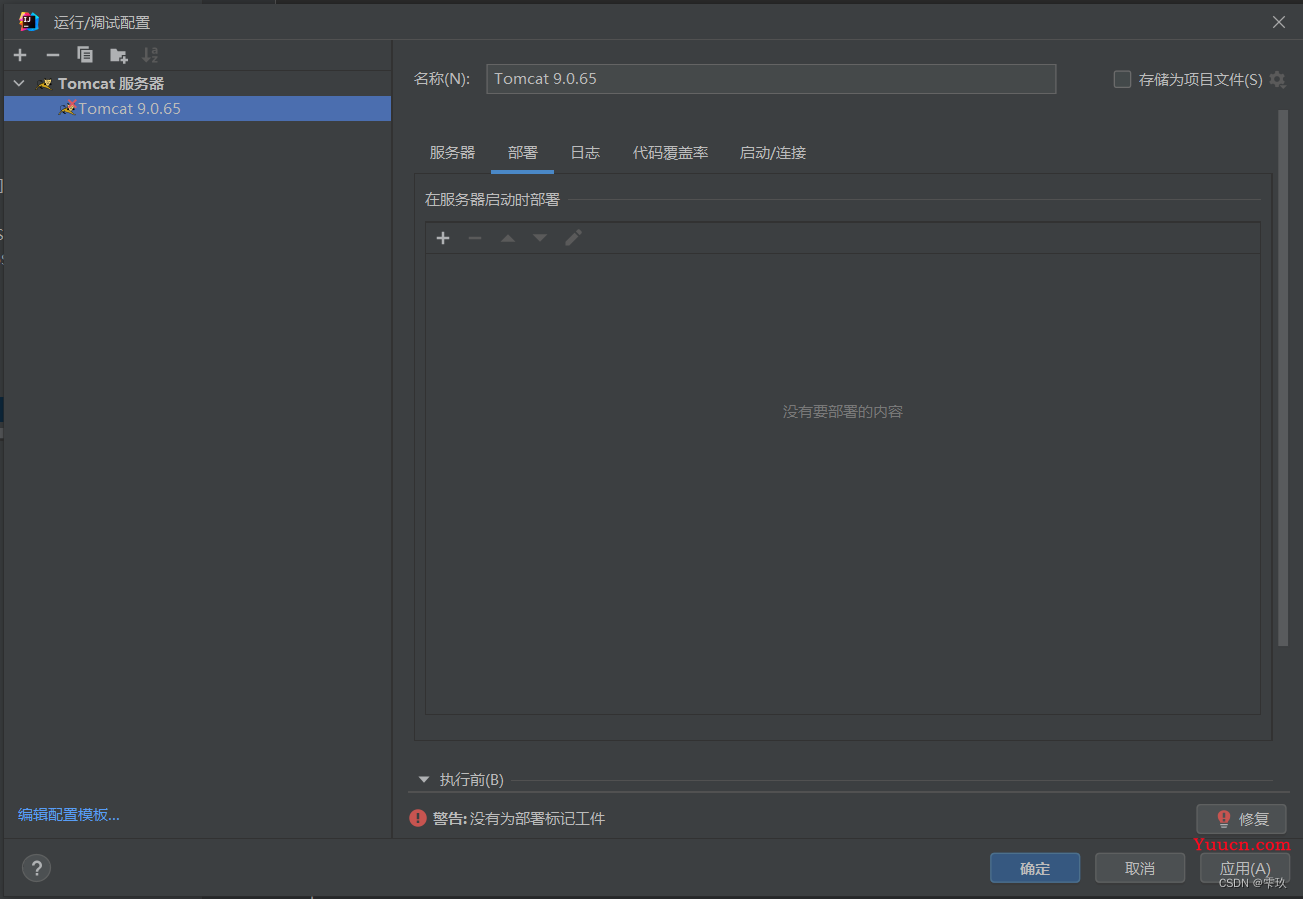Screen dimensions: 1303x899
Task: Click the 修复 fix button
Action: (1241, 819)
